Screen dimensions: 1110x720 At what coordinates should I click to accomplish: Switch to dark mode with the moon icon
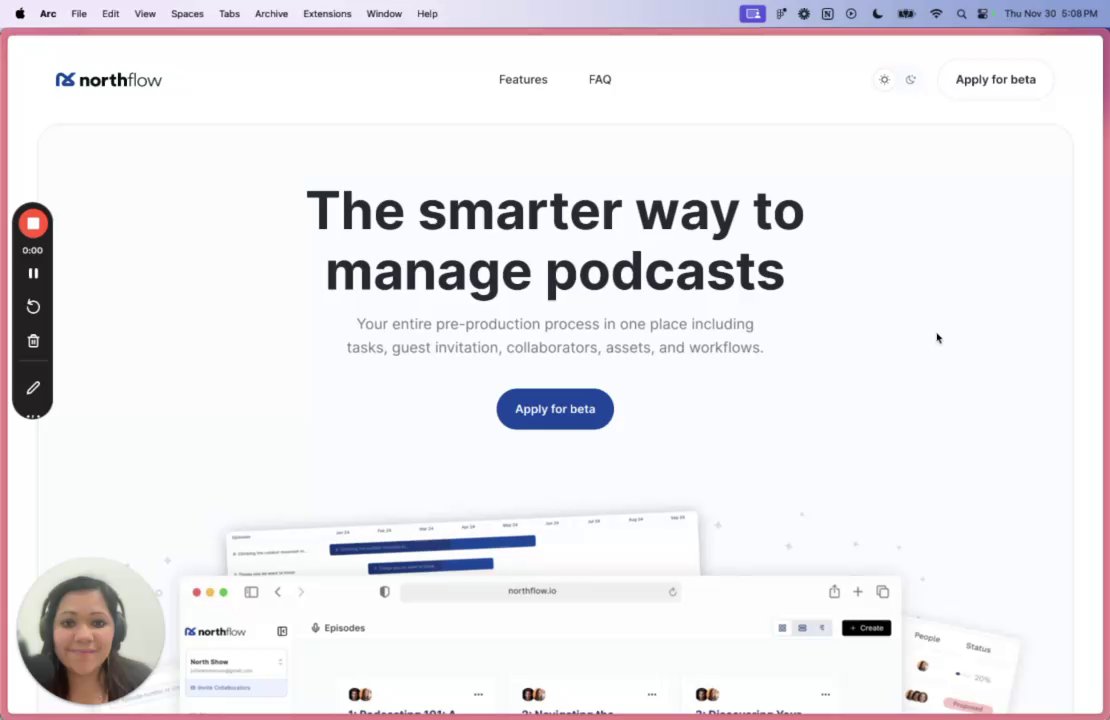910,80
